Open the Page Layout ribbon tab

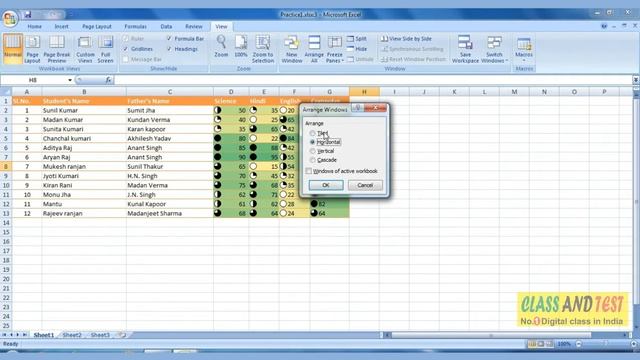pyautogui.click(x=97, y=27)
